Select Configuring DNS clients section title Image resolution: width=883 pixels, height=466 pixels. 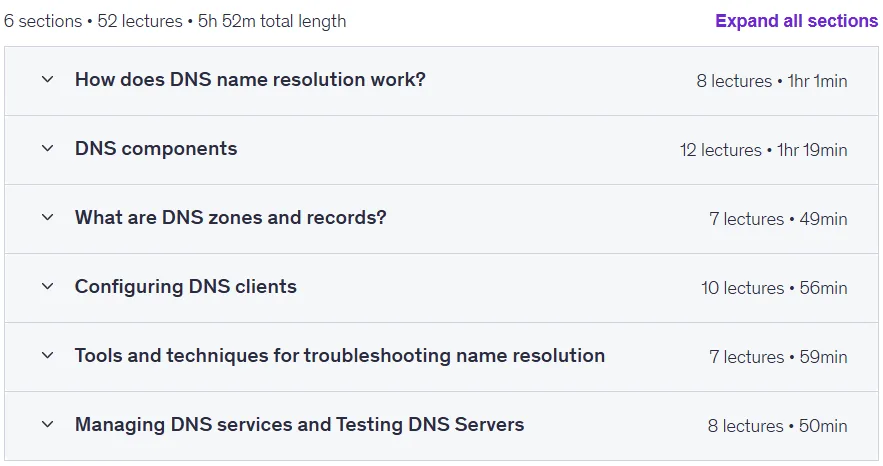click(x=186, y=286)
